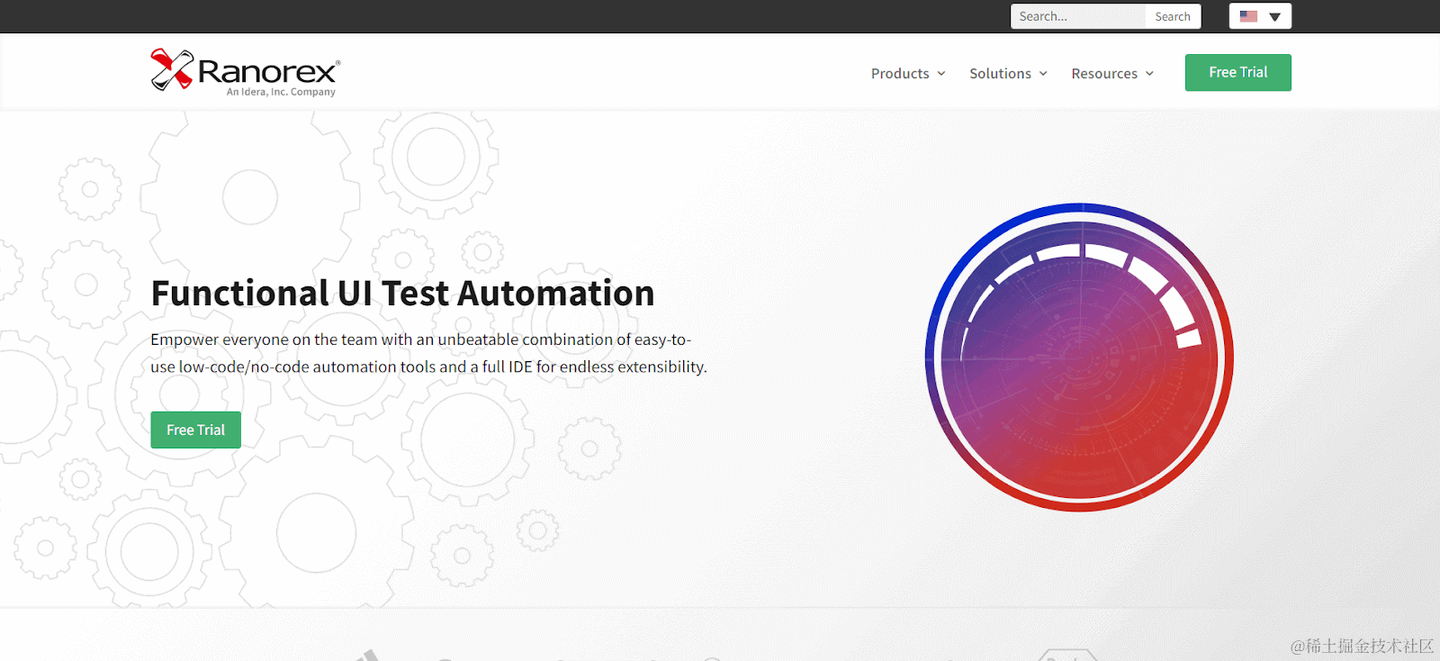Screen dimensions: 1440x661
Task: Click the watermark text in the bottom right corner
Action: (x=1362, y=646)
